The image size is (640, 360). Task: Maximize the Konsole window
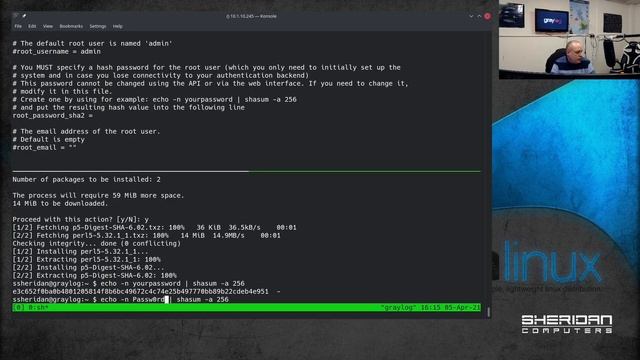[x=479, y=16]
